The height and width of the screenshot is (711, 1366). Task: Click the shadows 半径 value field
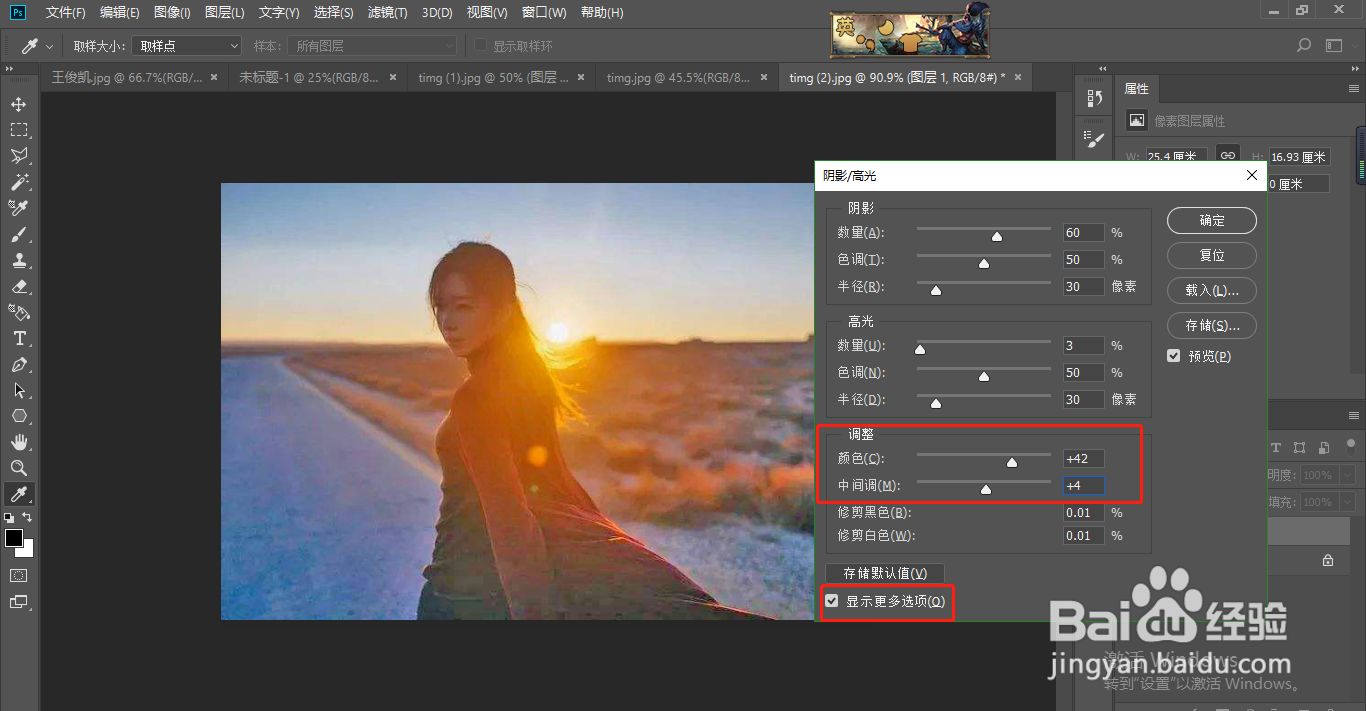tap(1084, 286)
